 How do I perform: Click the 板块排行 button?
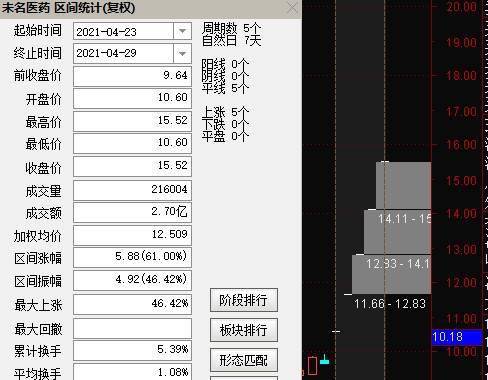coord(244,330)
